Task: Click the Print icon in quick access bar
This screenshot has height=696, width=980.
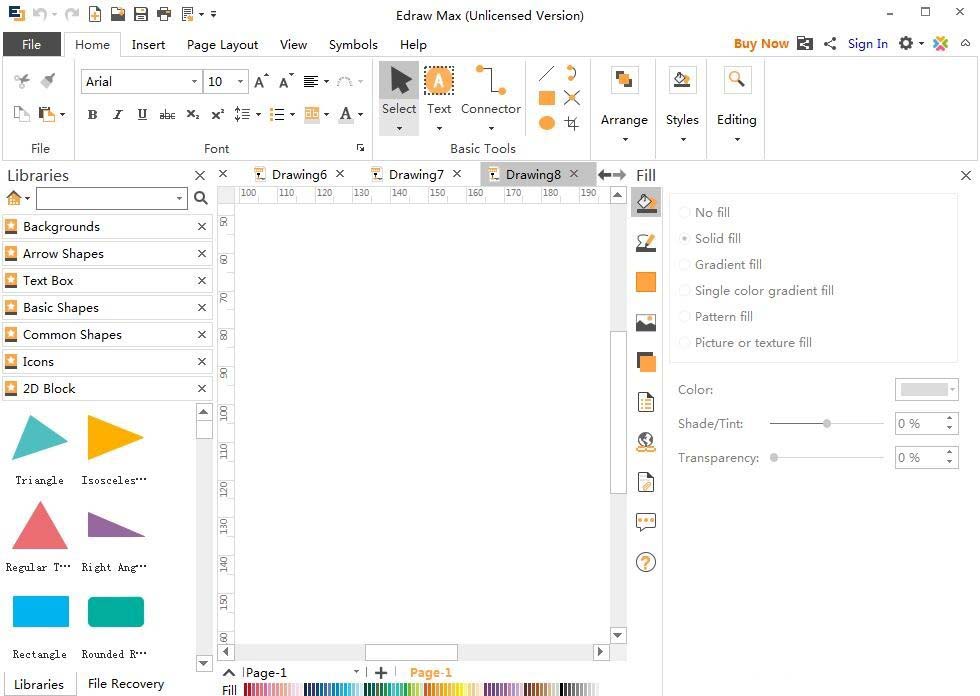Action: pyautogui.click(x=164, y=14)
